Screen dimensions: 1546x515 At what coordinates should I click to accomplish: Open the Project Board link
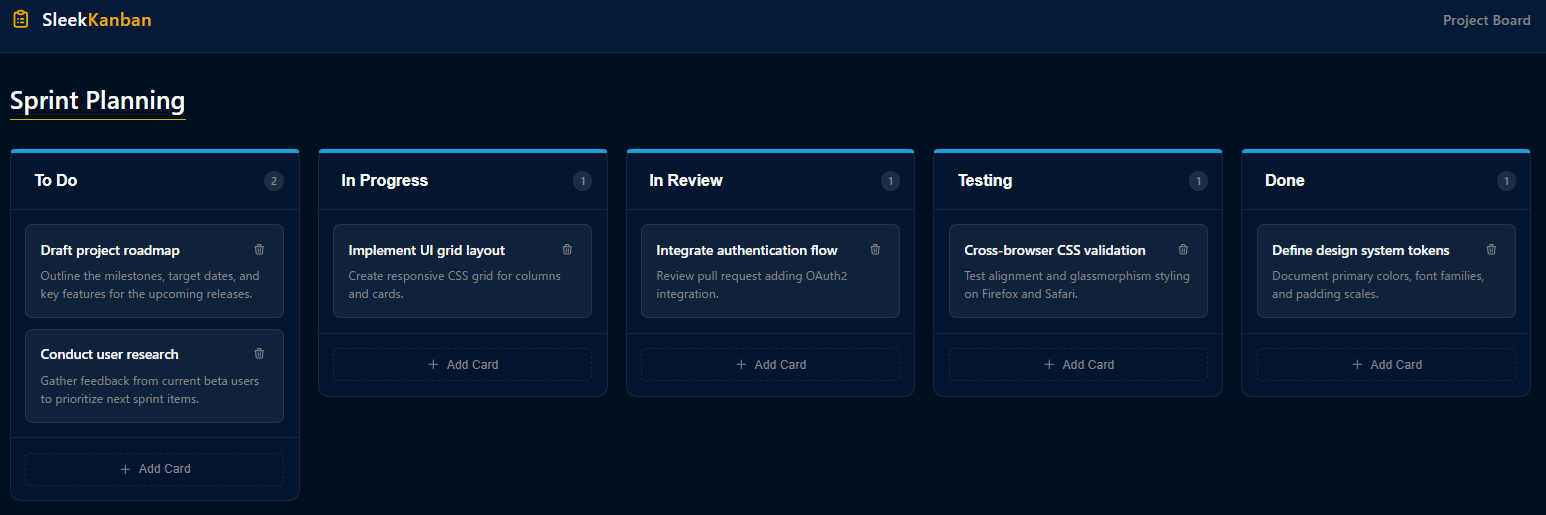(x=1486, y=20)
